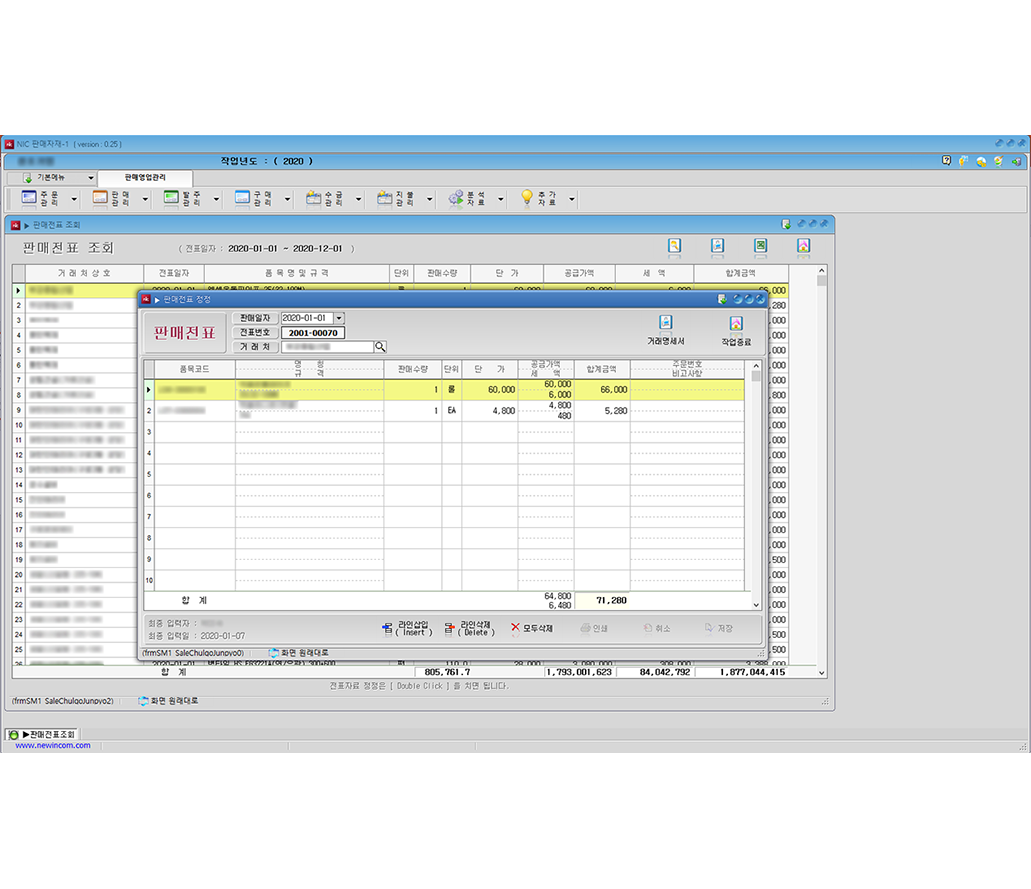The image size is (1031, 889).
Task: Open the www.newincom.com link
Action: coord(52,745)
